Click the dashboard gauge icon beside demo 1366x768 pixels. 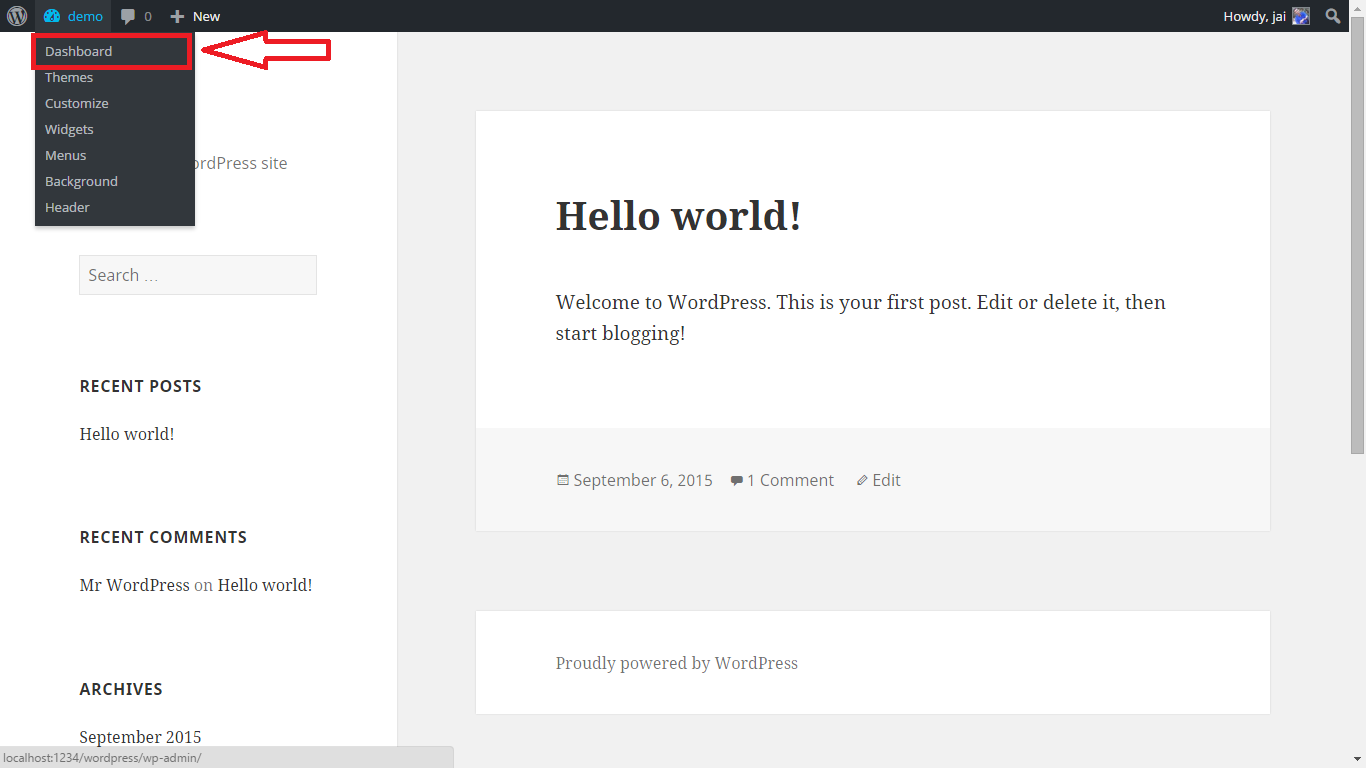point(52,16)
